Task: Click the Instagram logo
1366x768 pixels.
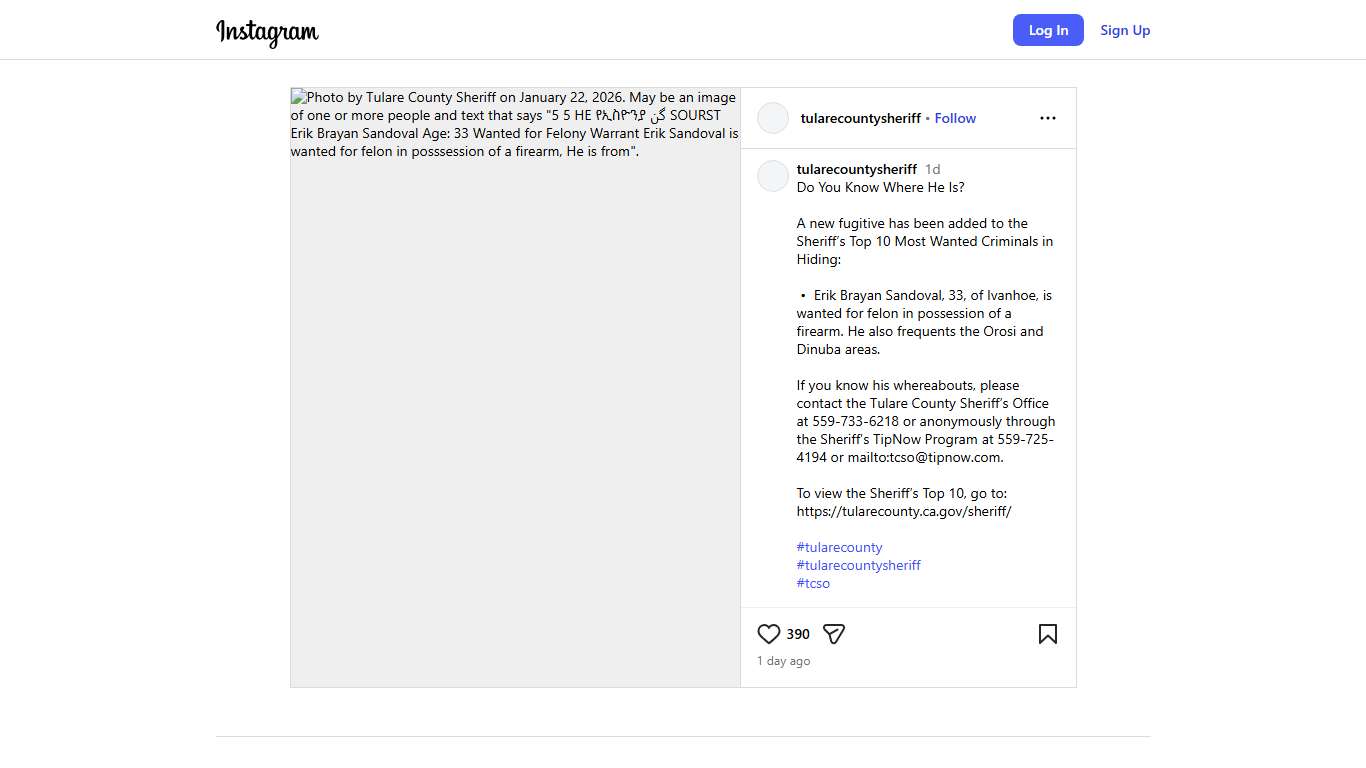Action: (267, 32)
